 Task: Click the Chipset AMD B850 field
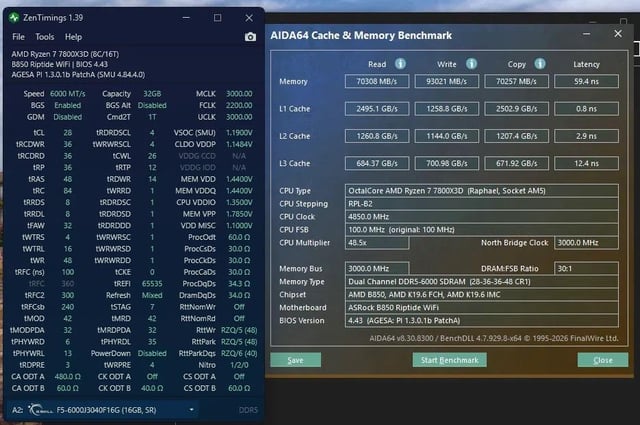click(x=482, y=294)
